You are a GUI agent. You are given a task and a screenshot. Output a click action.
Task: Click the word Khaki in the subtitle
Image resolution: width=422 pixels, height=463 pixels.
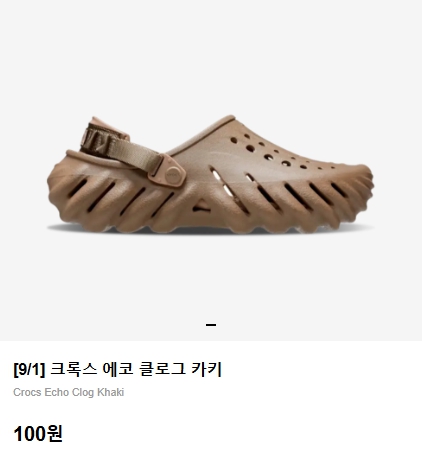coord(111,392)
